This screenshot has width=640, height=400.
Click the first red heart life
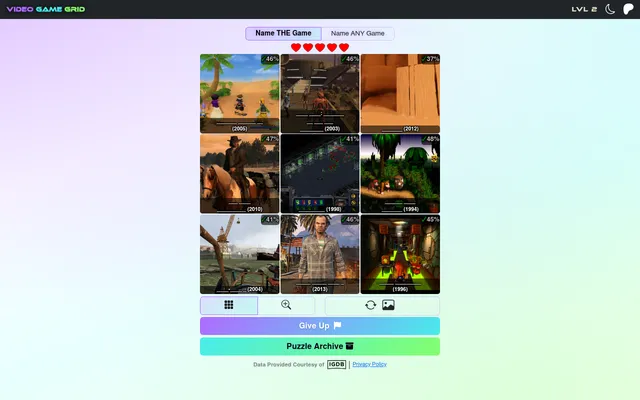click(296, 48)
